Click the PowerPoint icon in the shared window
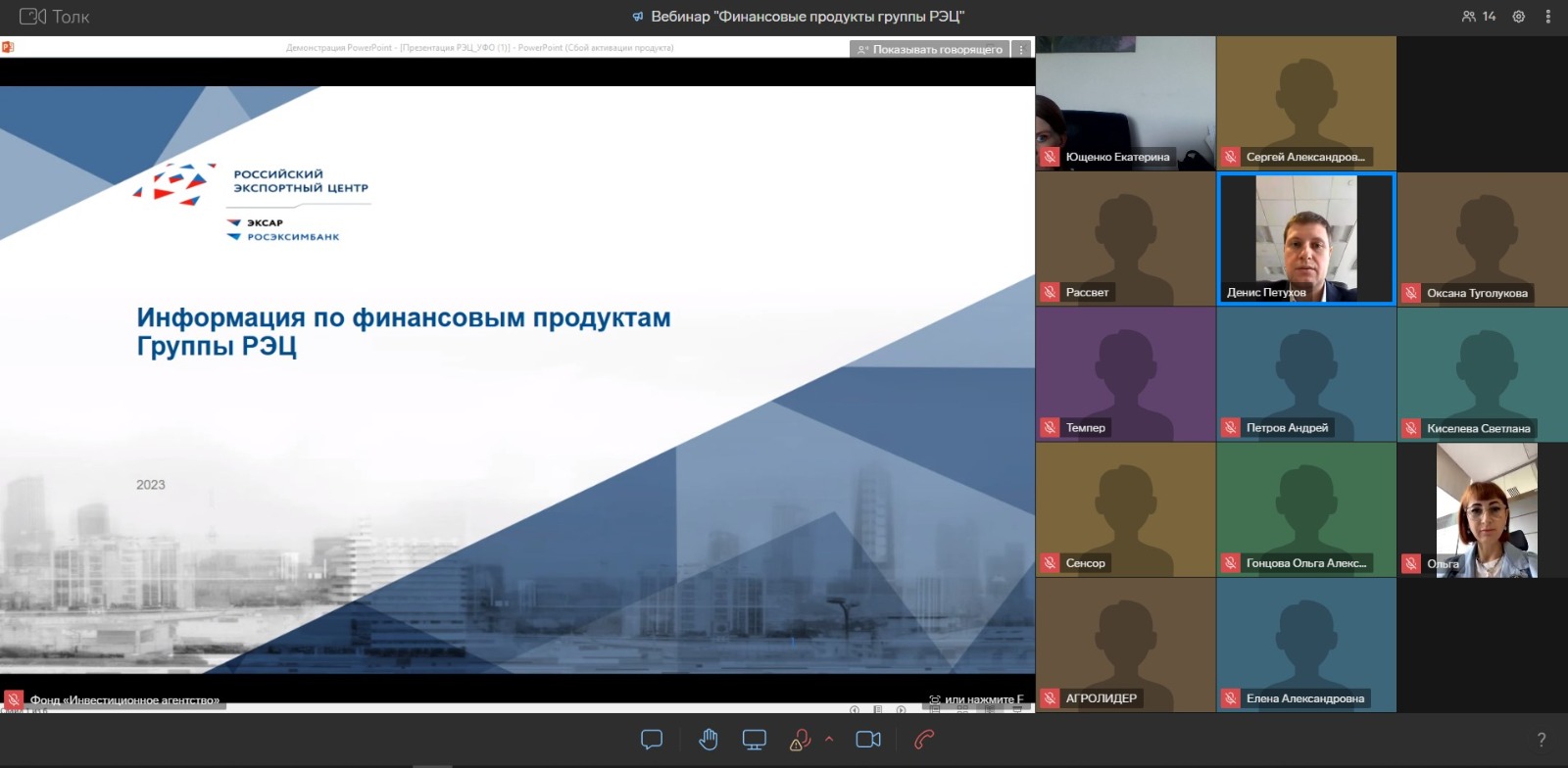 point(7,46)
